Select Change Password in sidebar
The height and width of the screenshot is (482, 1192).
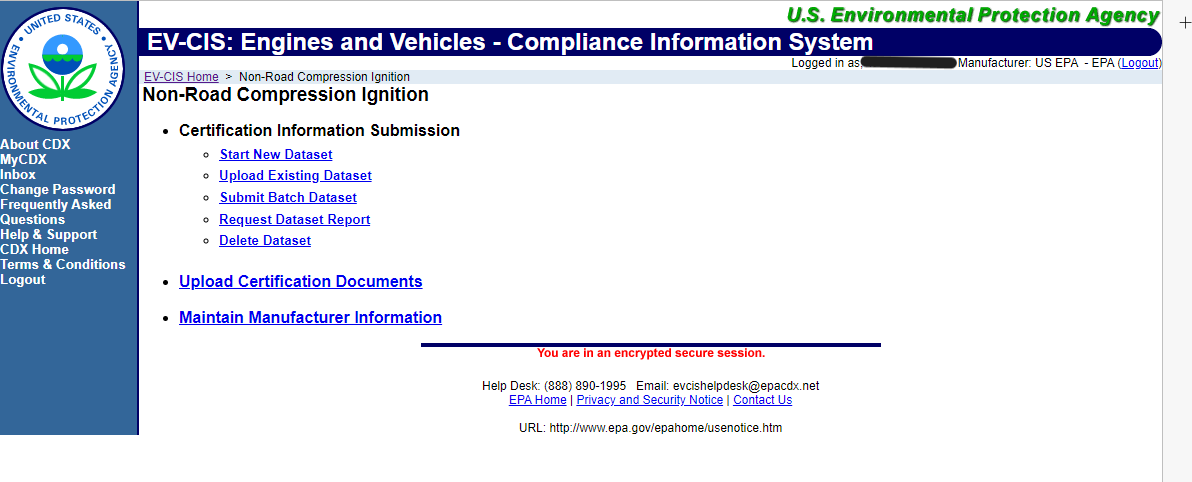point(58,190)
